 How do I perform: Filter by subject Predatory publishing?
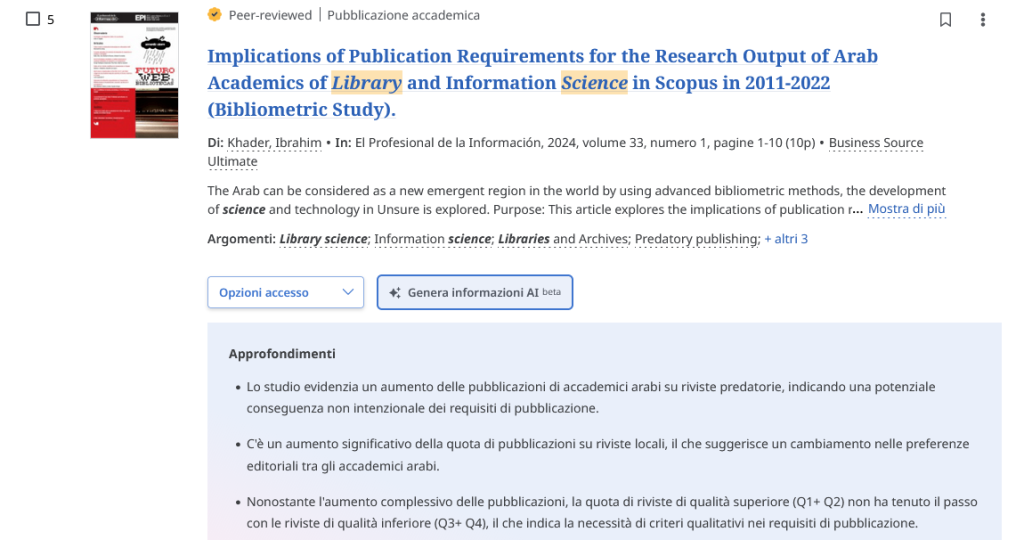click(697, 239)
